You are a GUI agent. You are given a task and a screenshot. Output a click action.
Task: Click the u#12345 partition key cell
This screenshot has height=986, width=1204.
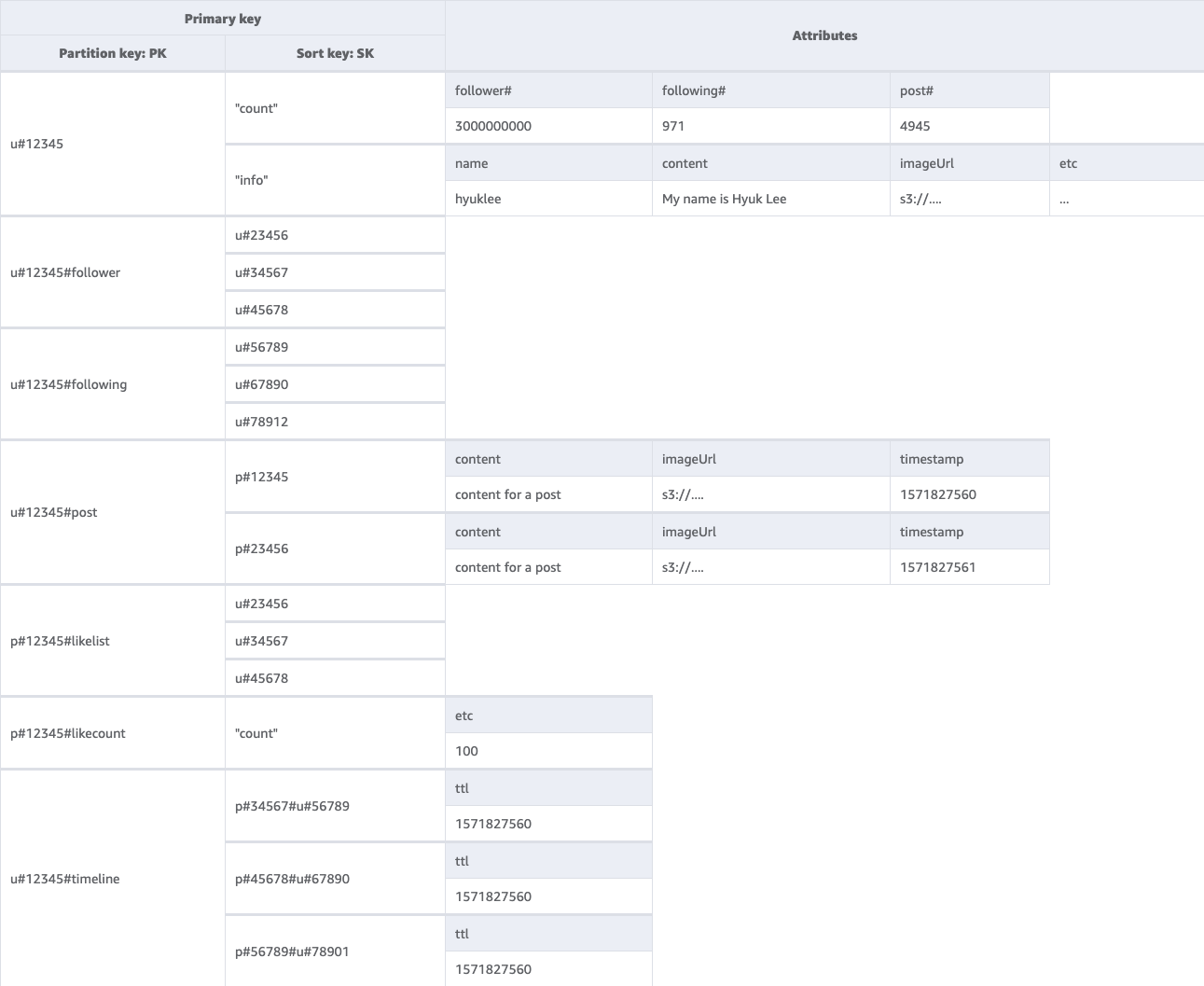click(x=37, y=144)
